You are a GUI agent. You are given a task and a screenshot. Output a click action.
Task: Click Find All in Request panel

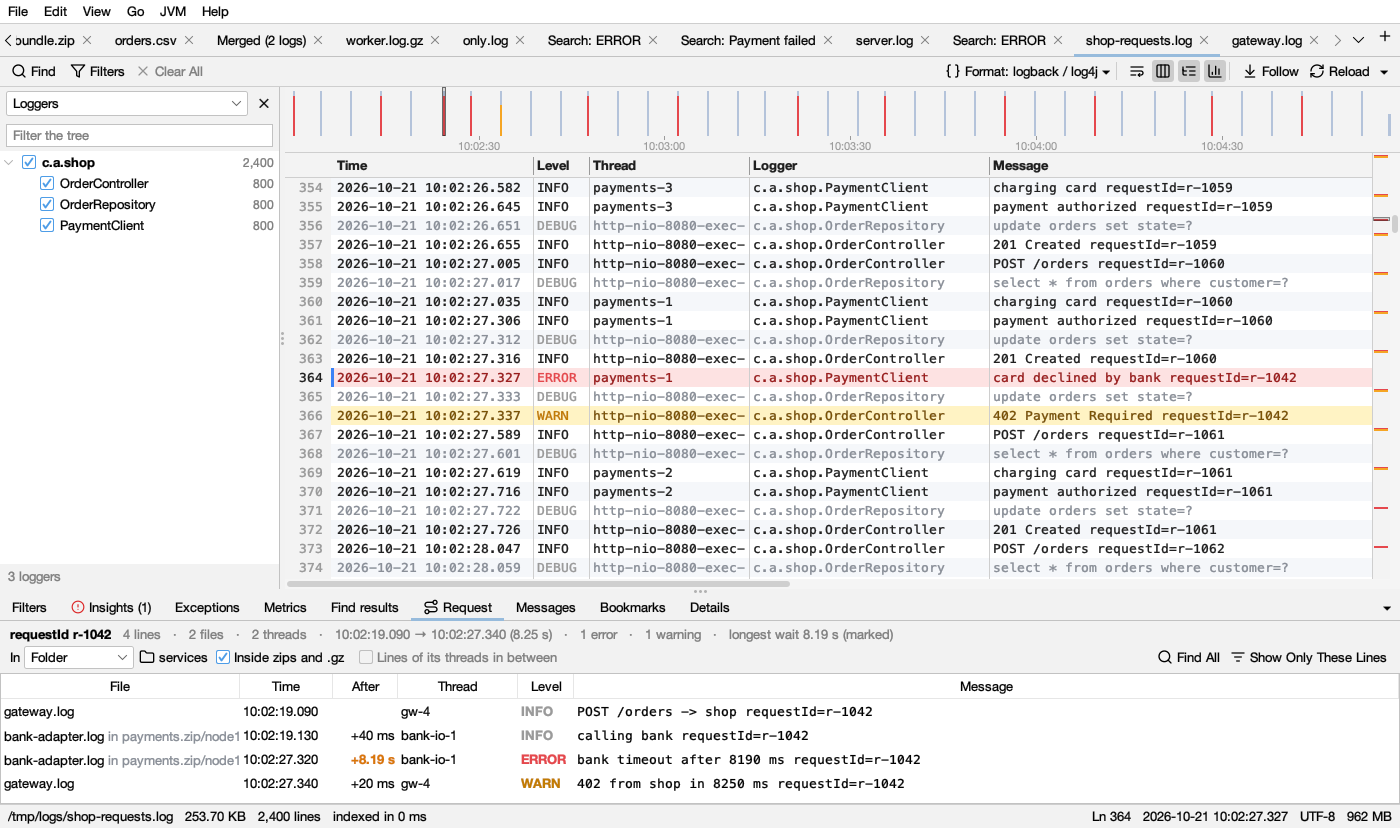1189,657
